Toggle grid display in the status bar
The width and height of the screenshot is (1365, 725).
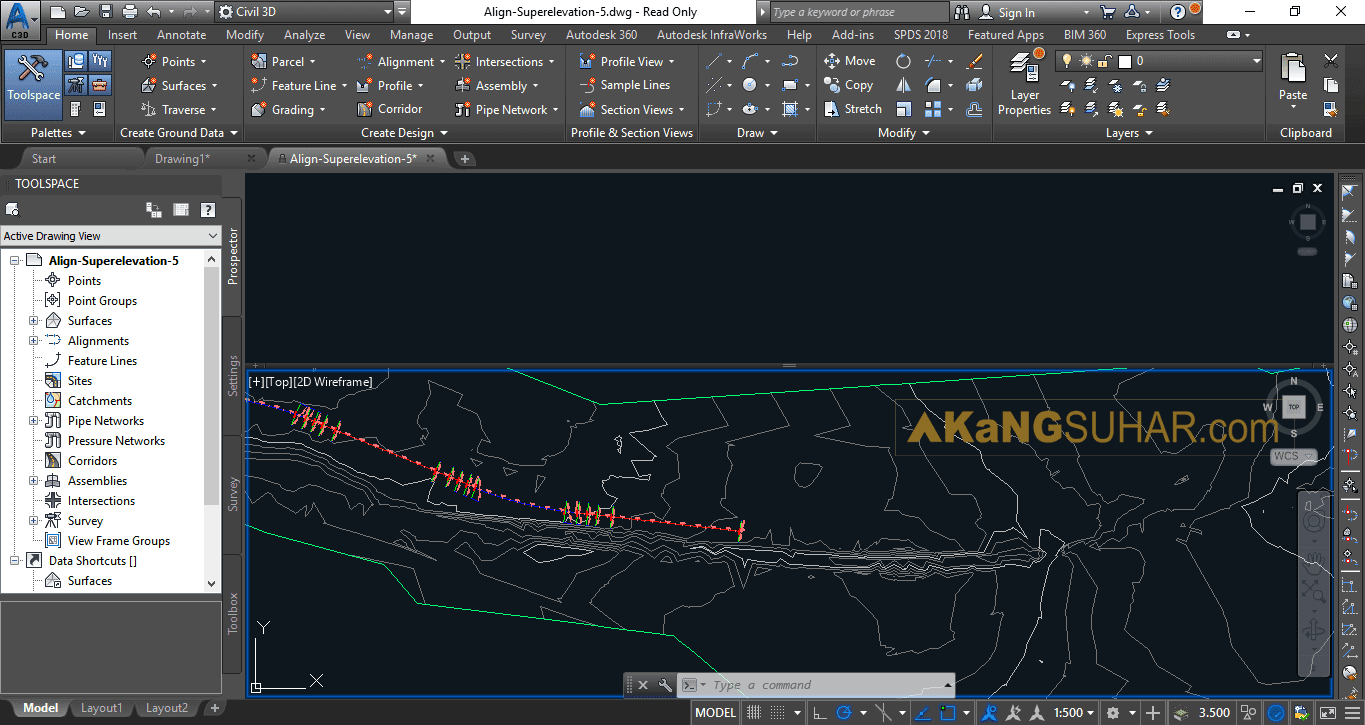click(x=778, y=711)
